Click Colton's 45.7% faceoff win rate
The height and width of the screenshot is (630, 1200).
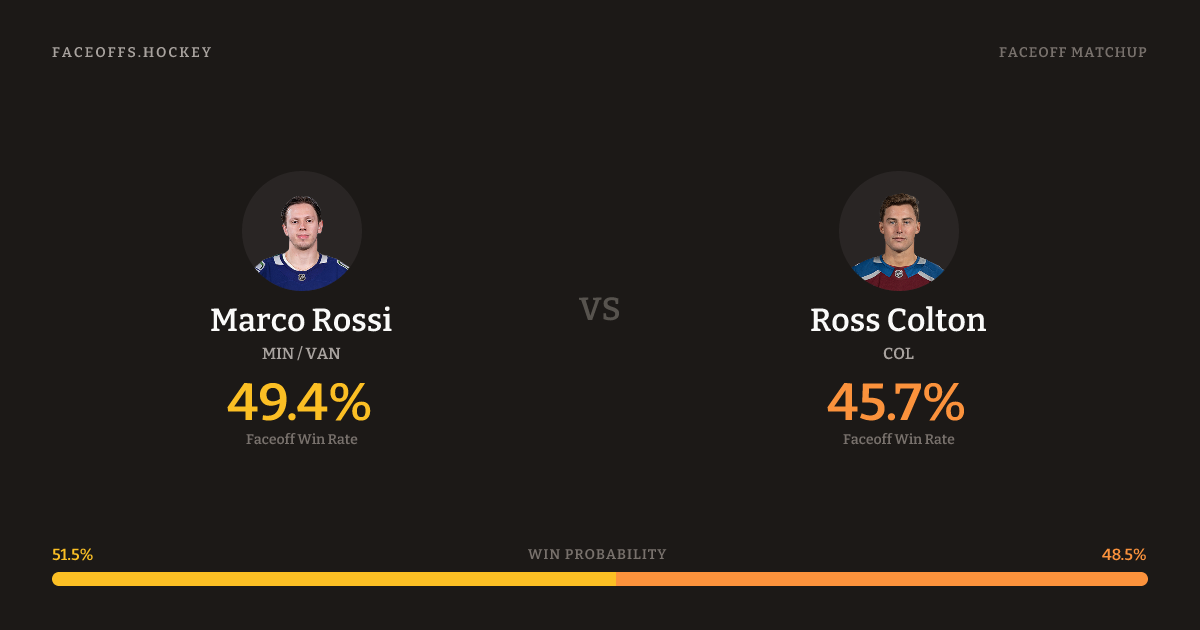[x=896, y=402]
